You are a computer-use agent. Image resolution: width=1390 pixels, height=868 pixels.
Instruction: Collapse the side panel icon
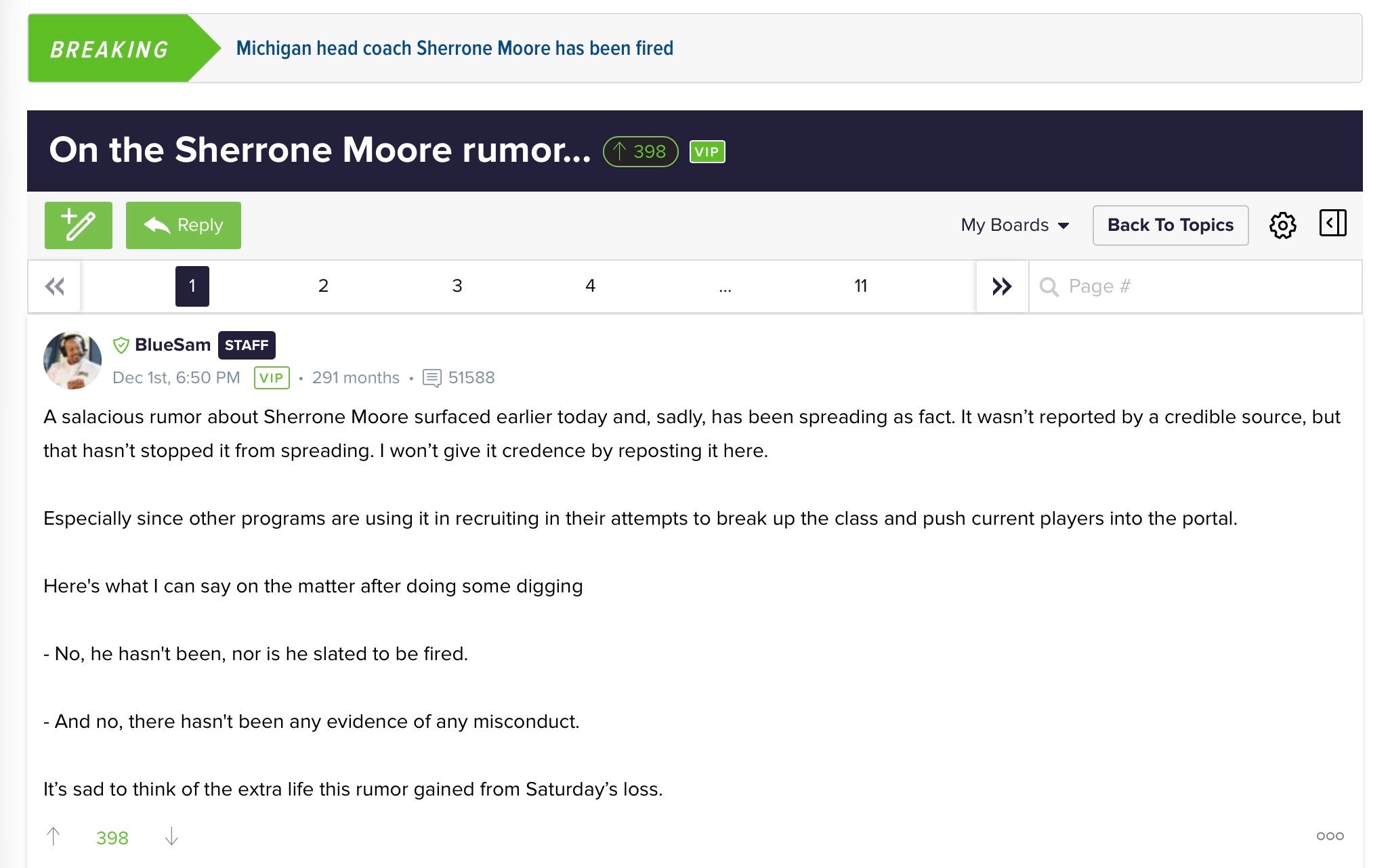1332,223
